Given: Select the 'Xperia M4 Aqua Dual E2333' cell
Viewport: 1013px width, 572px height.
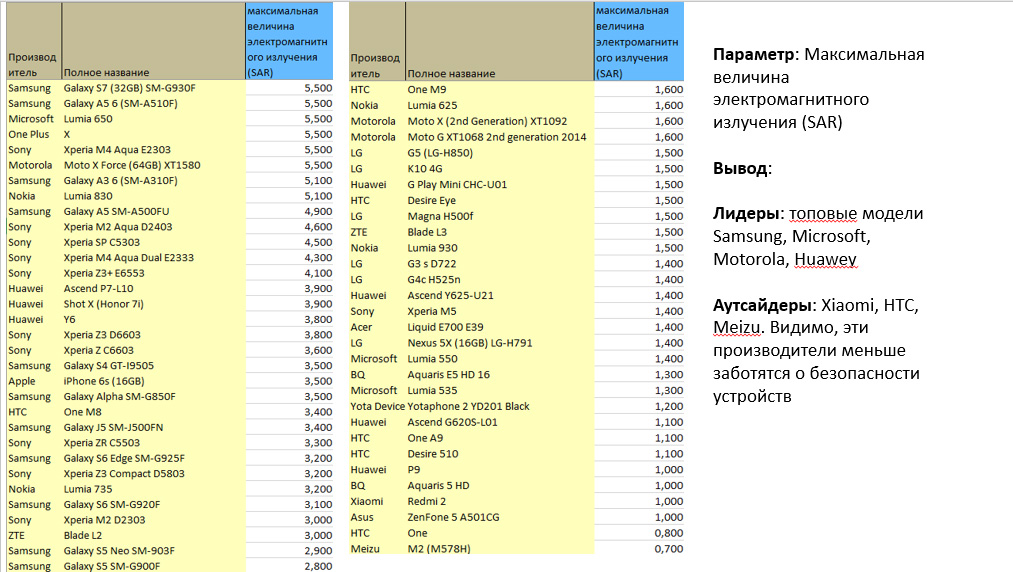Looking at the screenshot, I should click(x=154, y=258).
